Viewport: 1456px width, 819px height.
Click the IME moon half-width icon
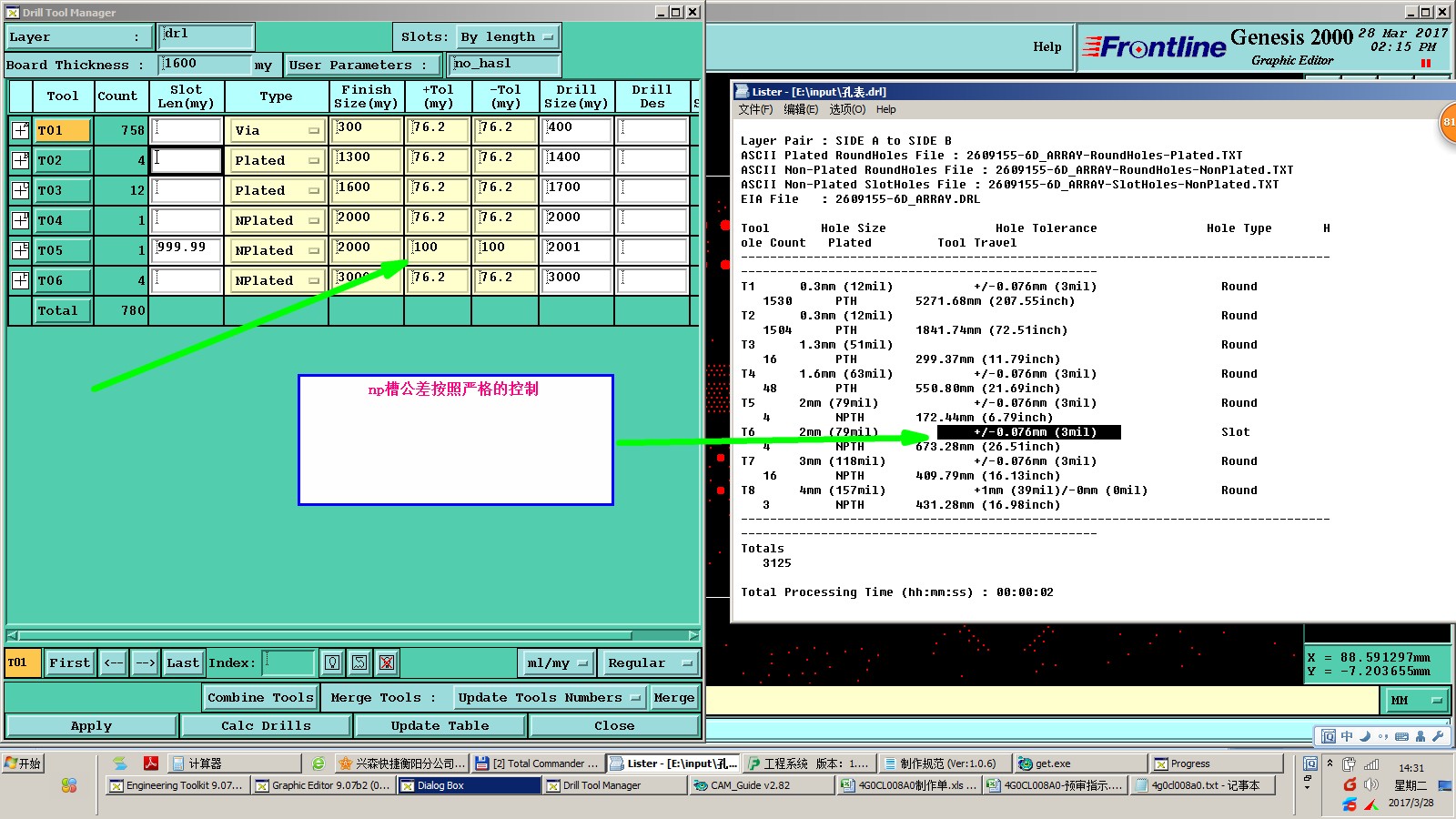(x=1365, y=736)
